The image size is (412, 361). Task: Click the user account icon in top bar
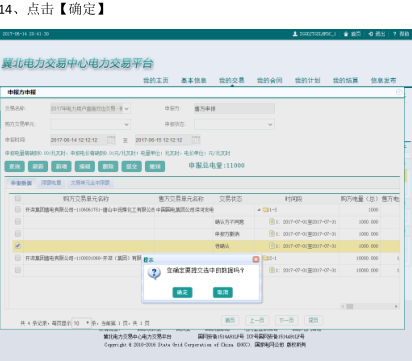295,34
